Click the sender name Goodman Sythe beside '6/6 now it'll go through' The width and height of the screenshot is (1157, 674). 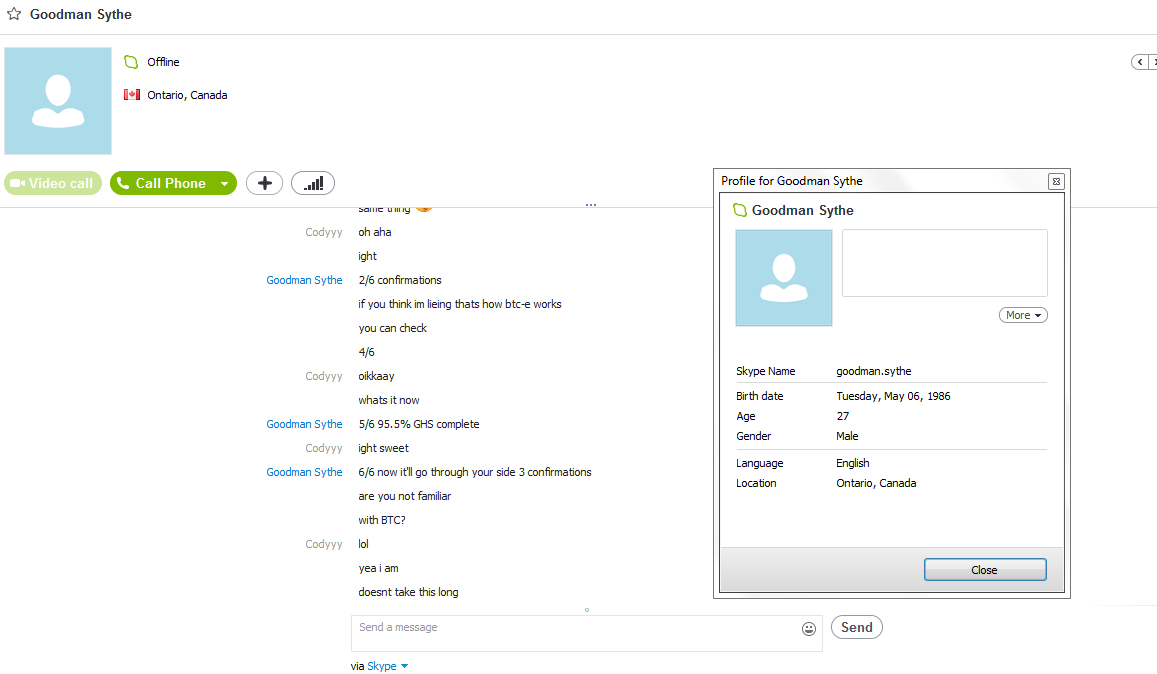point(304,472)
